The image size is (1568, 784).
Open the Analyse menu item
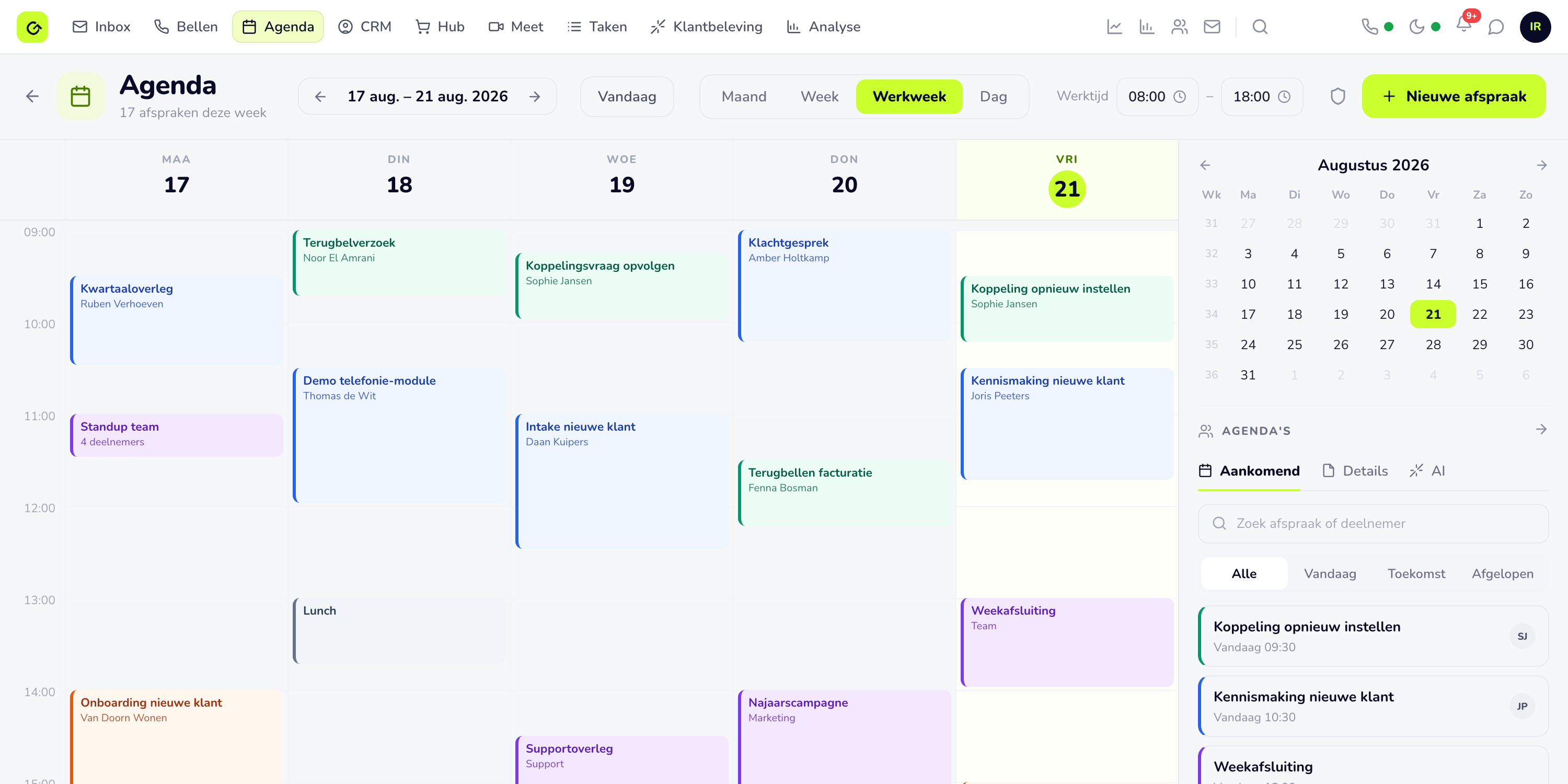pos(823,27)
